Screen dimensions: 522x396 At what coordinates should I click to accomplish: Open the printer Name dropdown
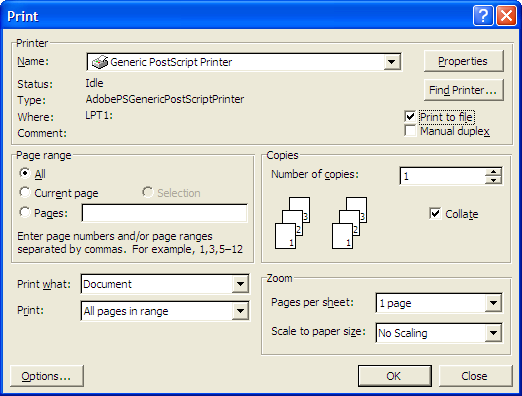pos(392,62)
